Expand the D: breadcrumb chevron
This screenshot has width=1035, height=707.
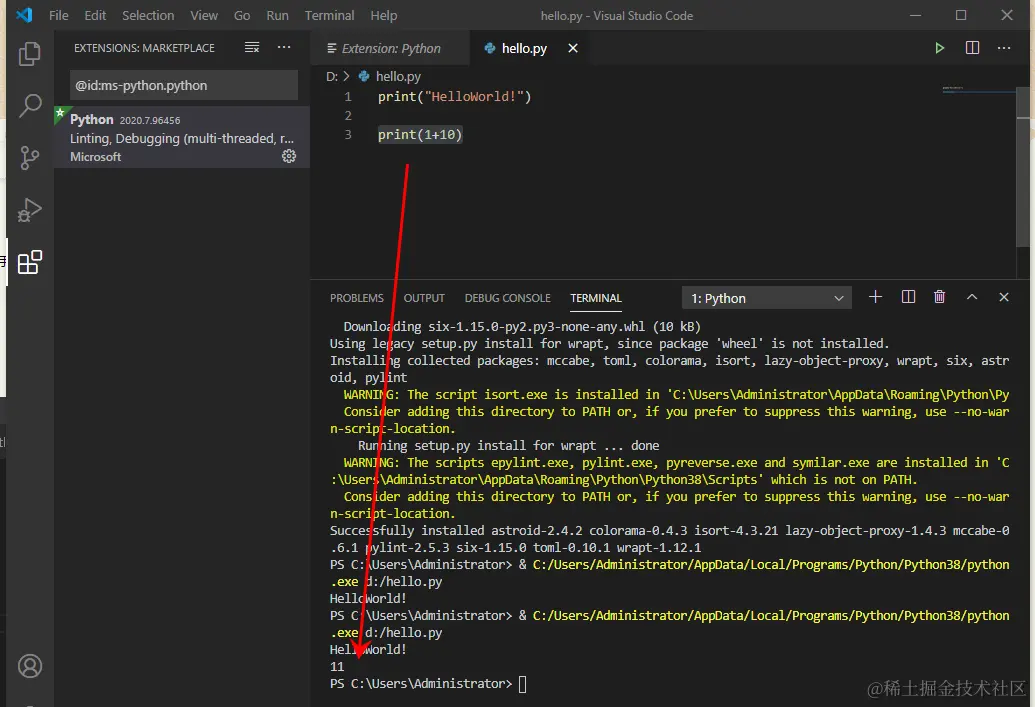coord(347,77)
